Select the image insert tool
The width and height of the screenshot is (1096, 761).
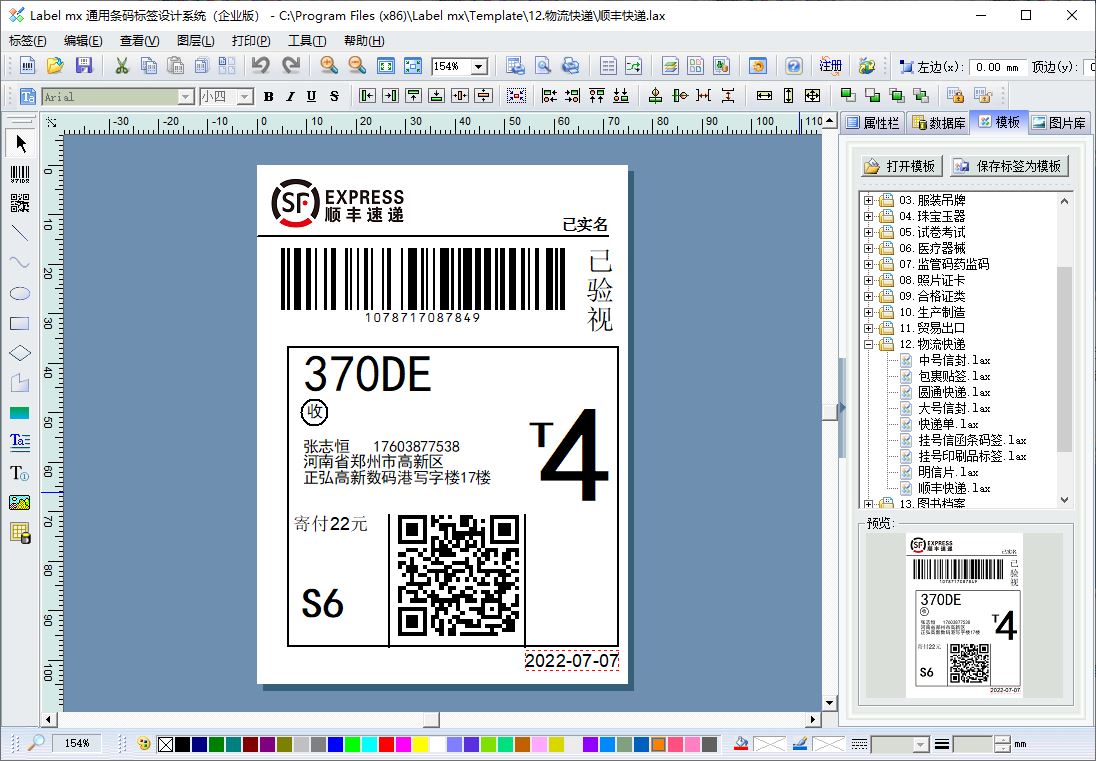tap(20, 502)
